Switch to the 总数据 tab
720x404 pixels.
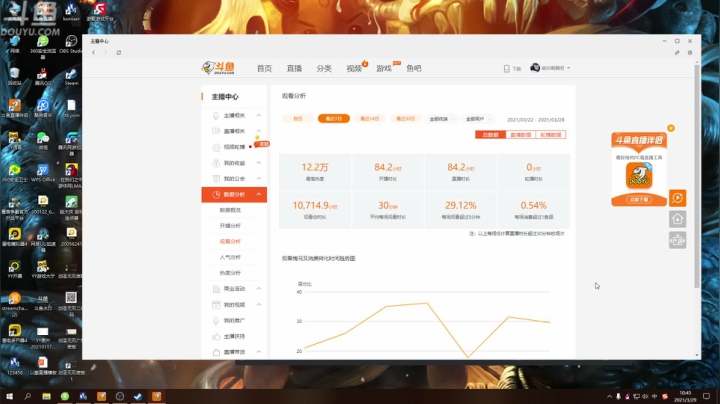click(490, 135)
